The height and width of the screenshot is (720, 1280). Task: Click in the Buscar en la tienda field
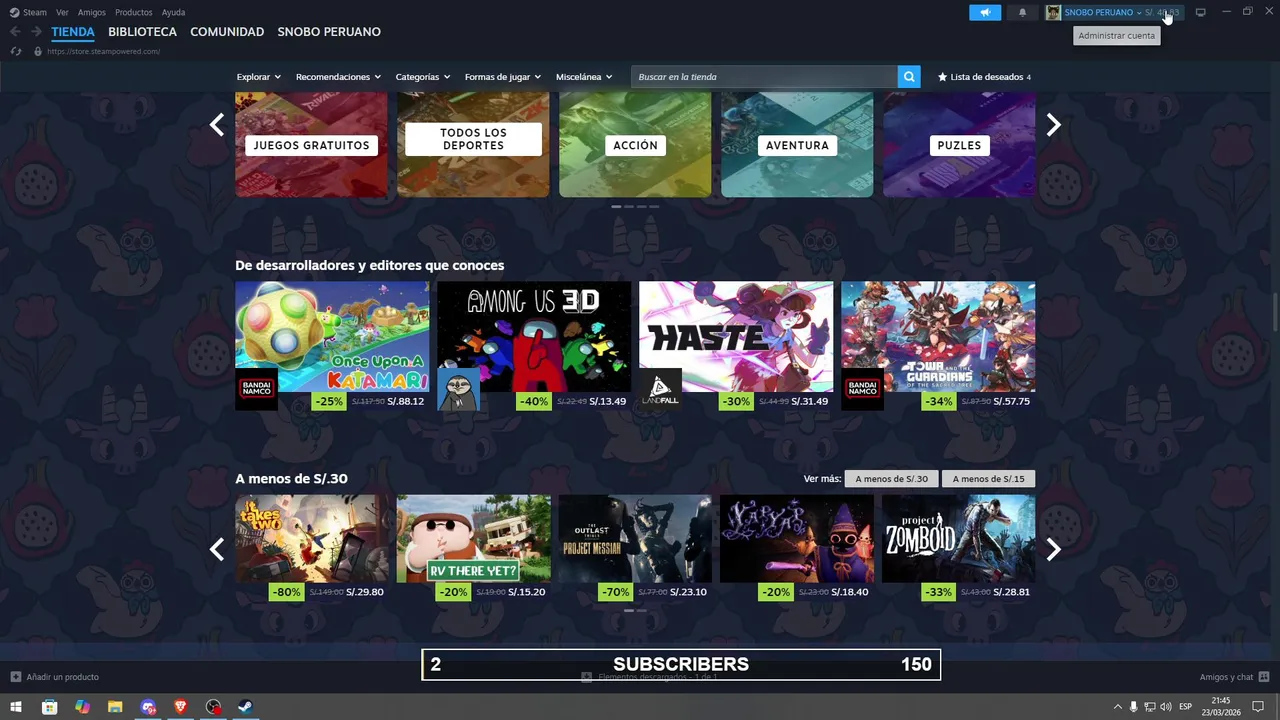[x=765, y=77]
